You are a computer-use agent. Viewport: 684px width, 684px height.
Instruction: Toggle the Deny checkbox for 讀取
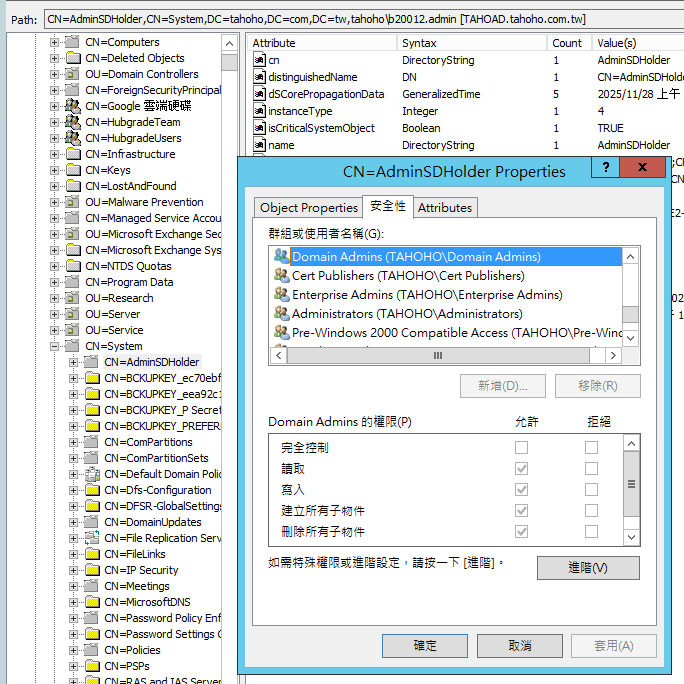coord(591,468)
